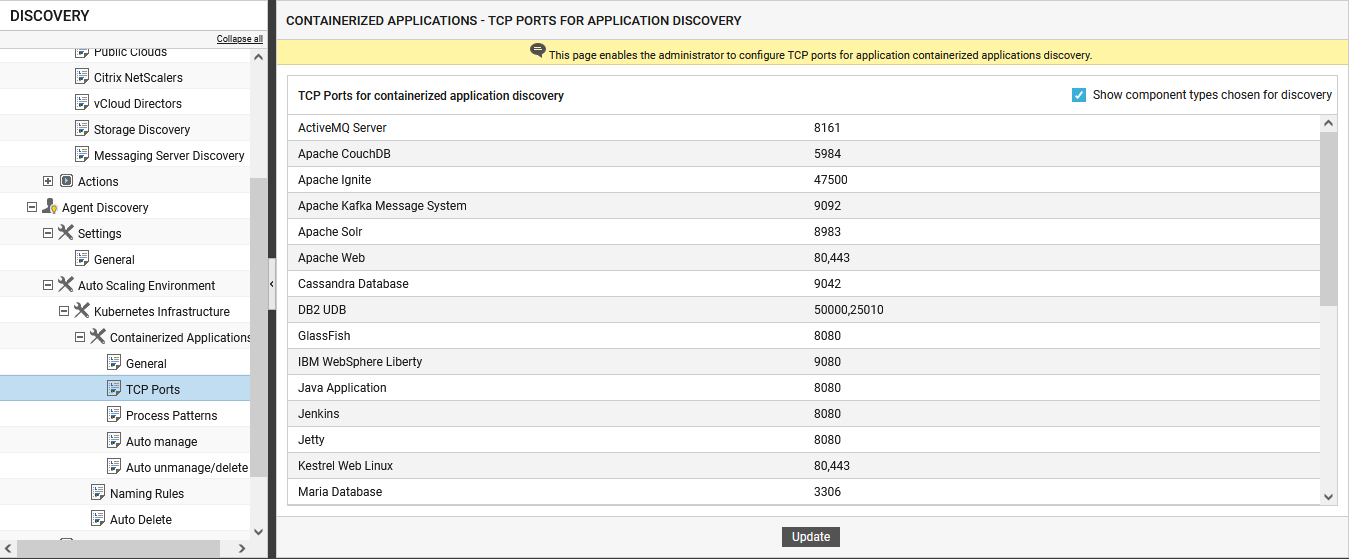Click the Apache Ignite port 47500
Screen dimensions: 1349x559
(x=830, y=180)
